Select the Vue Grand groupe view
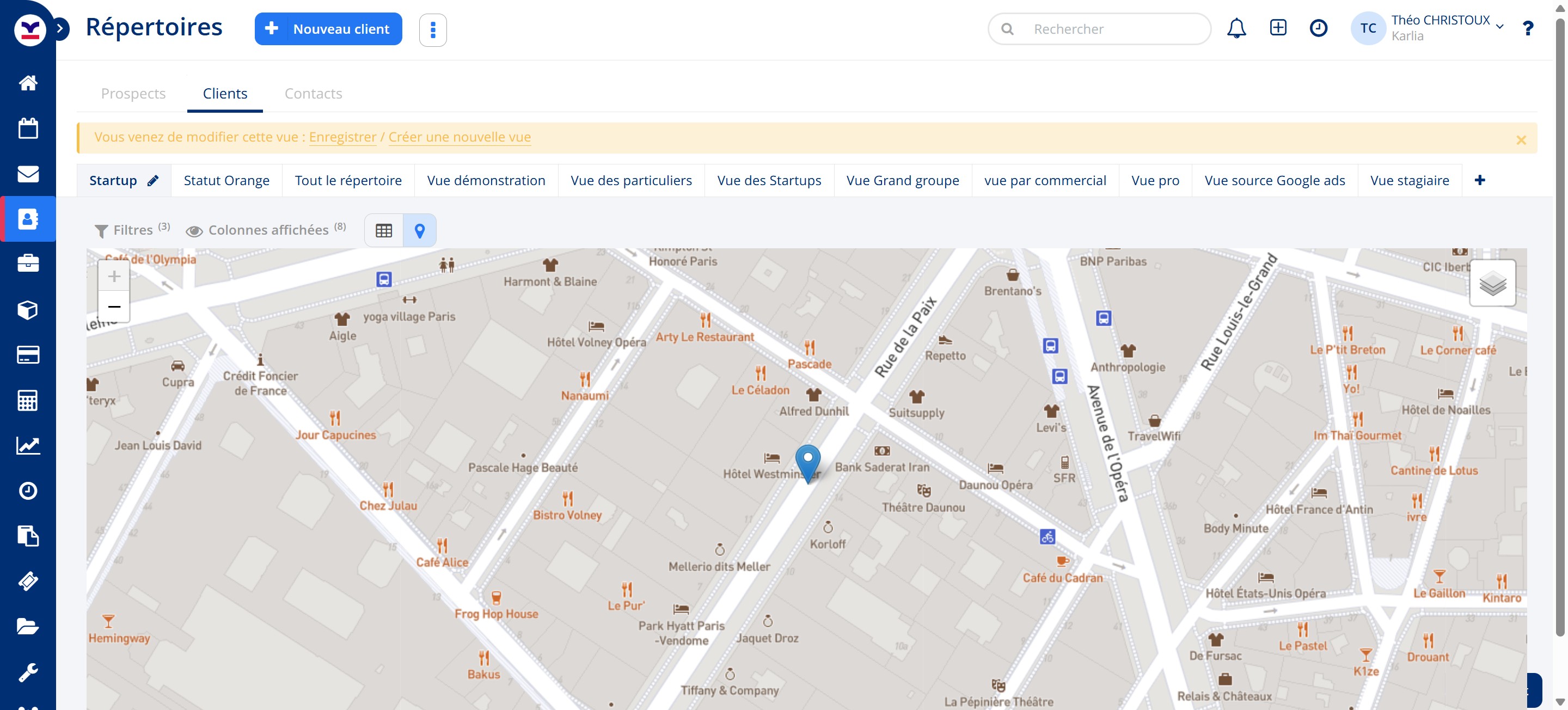 (902, 180)
